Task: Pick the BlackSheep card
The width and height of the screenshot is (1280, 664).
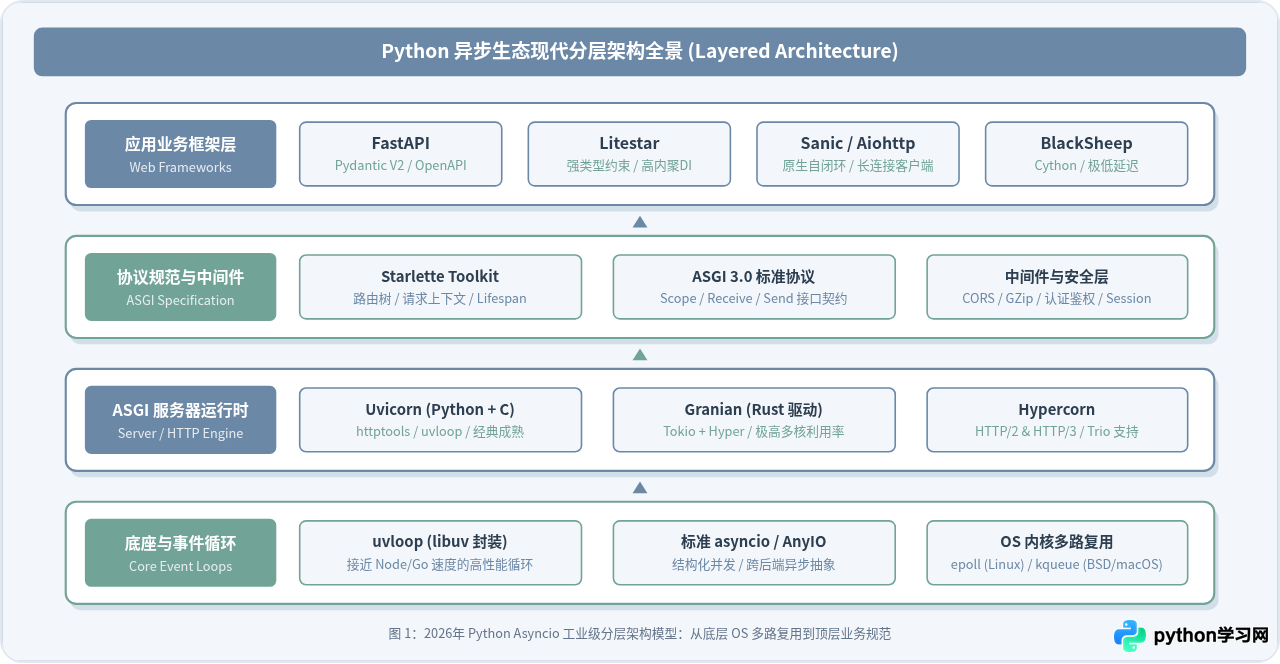Action: click(x=1087, y=154)
